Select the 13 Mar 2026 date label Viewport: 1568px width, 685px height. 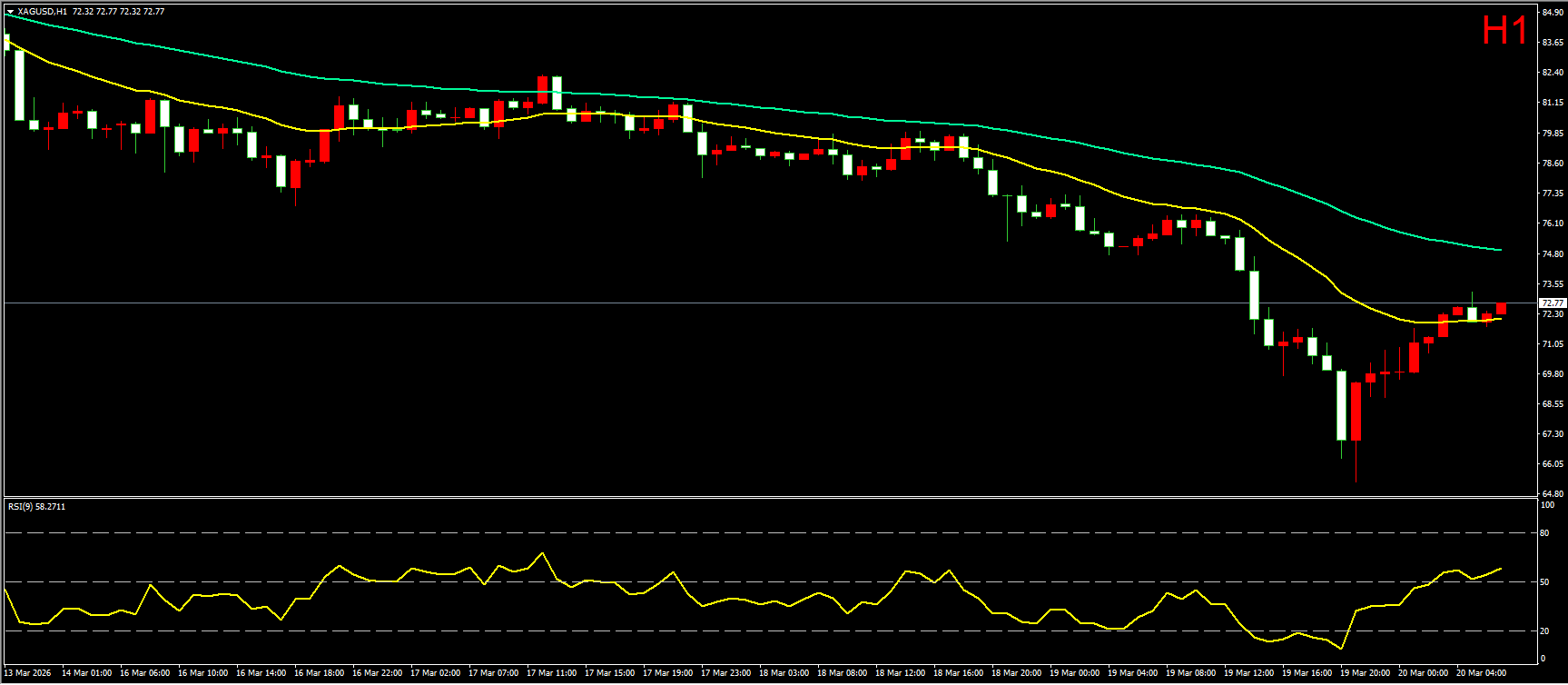pyautogui.click(x=29, y=673)
